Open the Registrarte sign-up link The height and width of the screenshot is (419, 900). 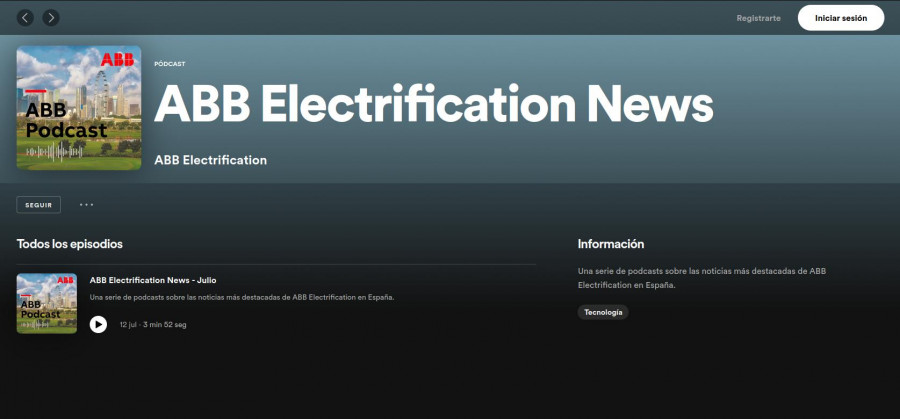click(x=758, y=18)
